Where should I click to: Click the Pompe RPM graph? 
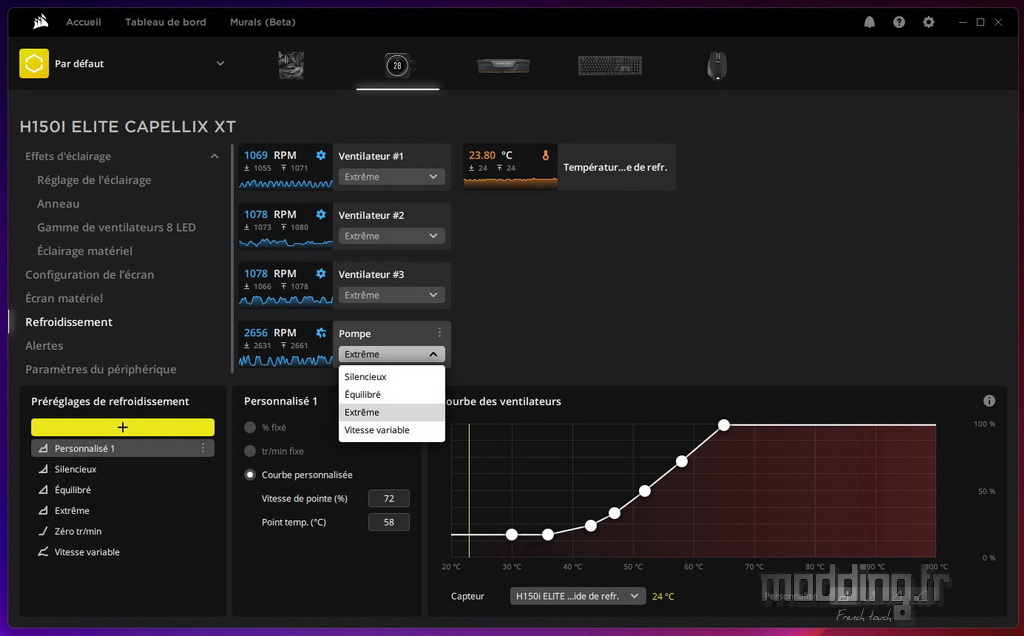pos(285,360)
